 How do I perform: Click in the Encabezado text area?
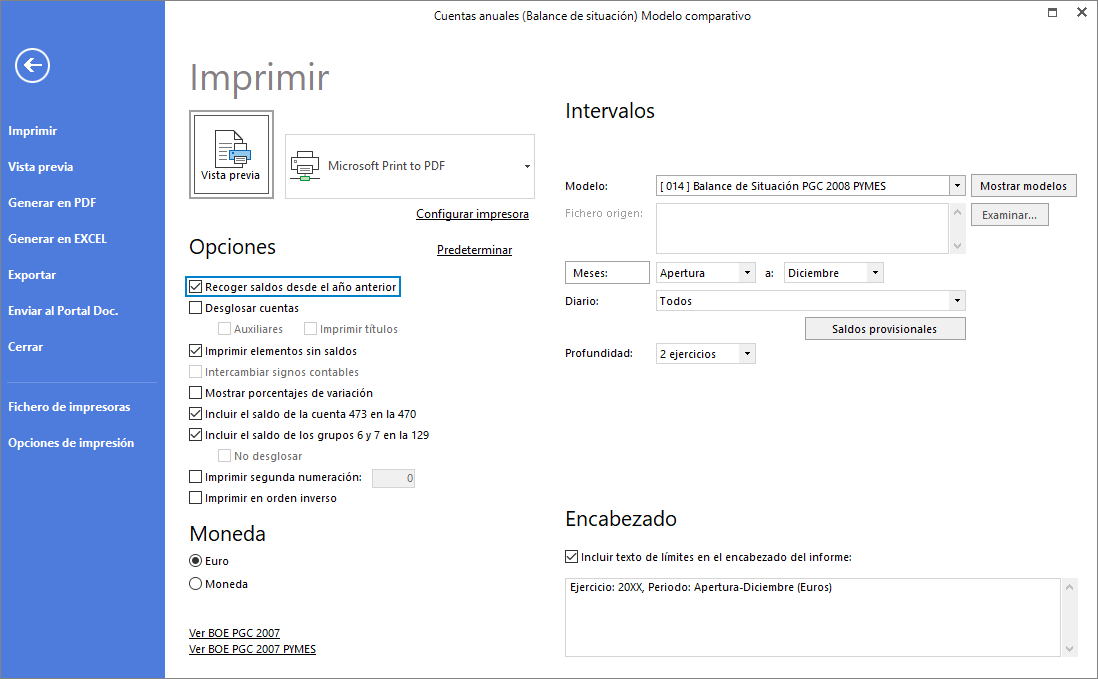[813, 617]
